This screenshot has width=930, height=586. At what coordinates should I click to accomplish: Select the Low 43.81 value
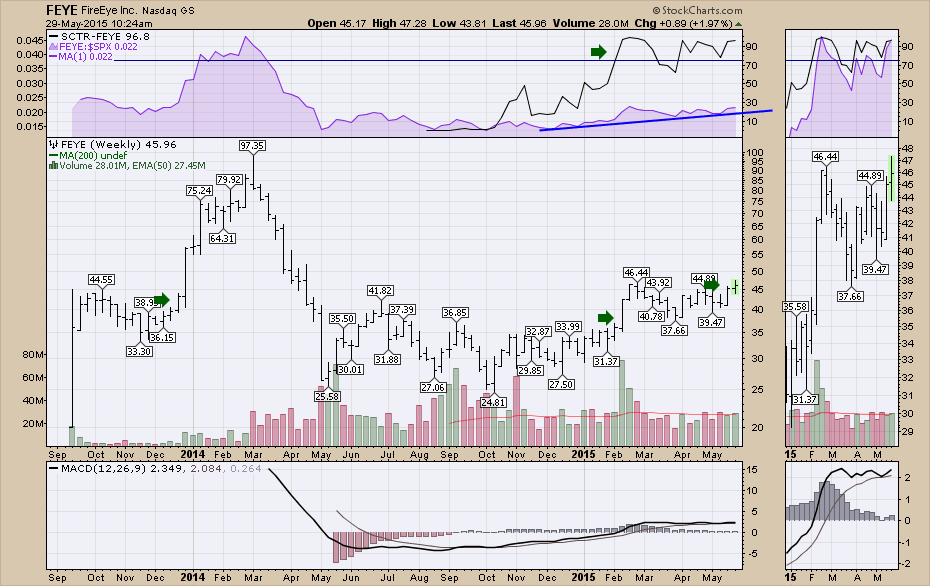coord(459,23)
